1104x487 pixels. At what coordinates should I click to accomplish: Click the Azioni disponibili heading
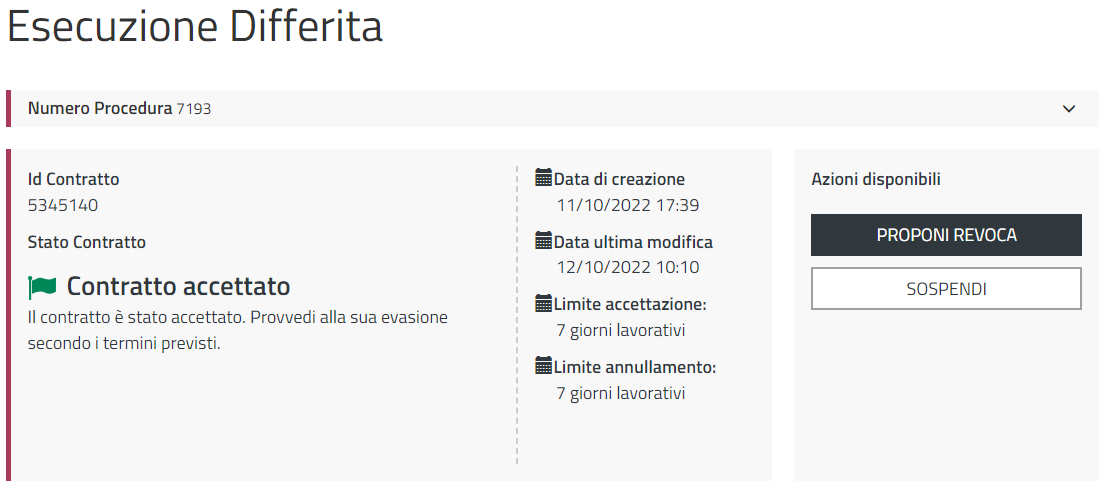(x=876, y=180)
